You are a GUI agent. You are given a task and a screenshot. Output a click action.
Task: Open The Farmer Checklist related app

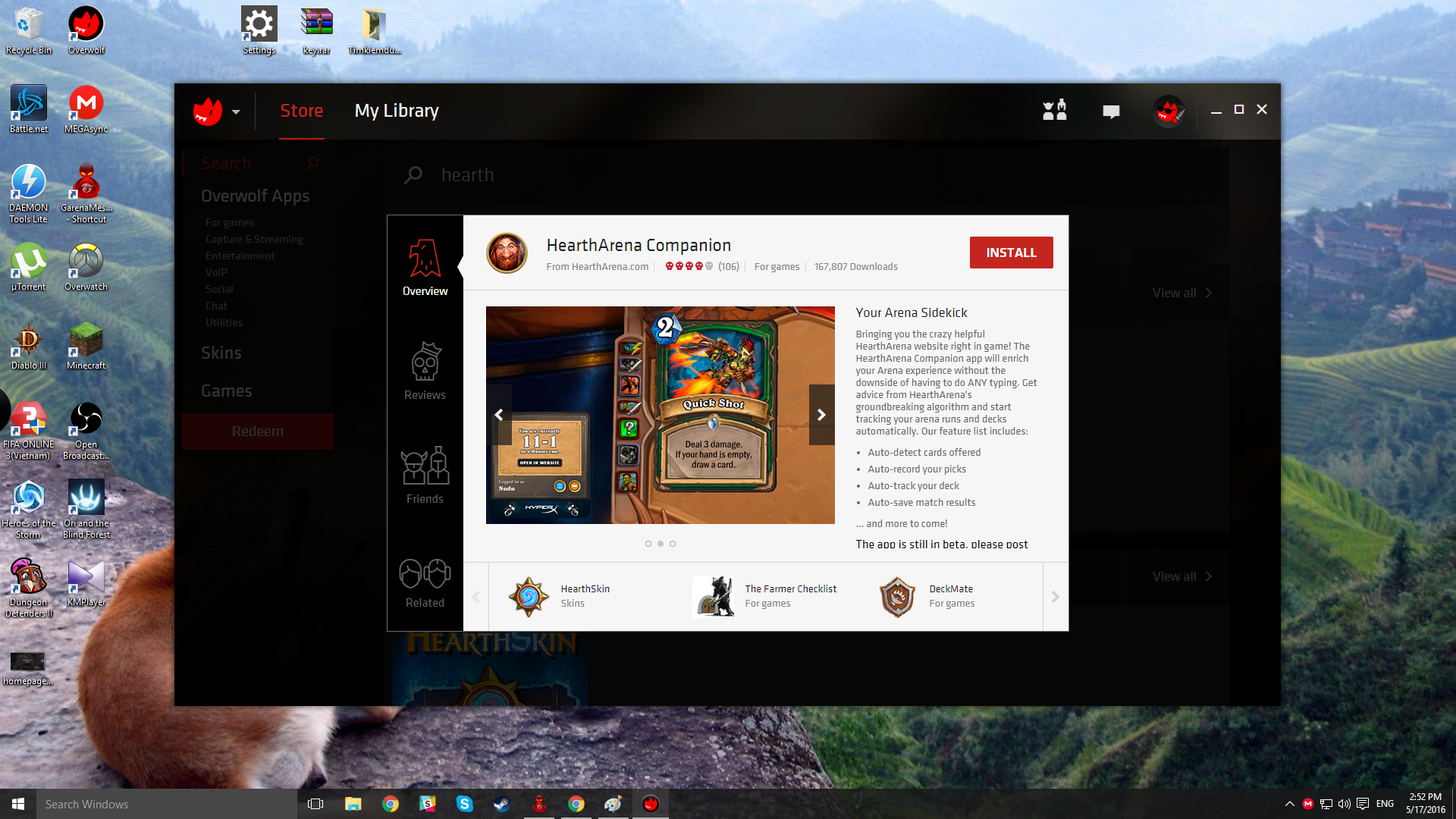[x=766, y=596]
